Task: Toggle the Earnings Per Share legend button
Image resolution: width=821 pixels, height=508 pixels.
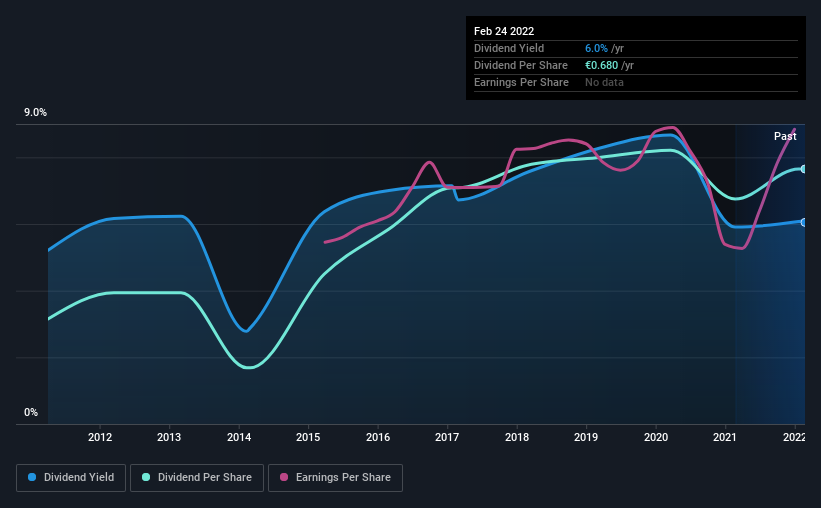Action: pyautogui.click(x=335, y=478)
